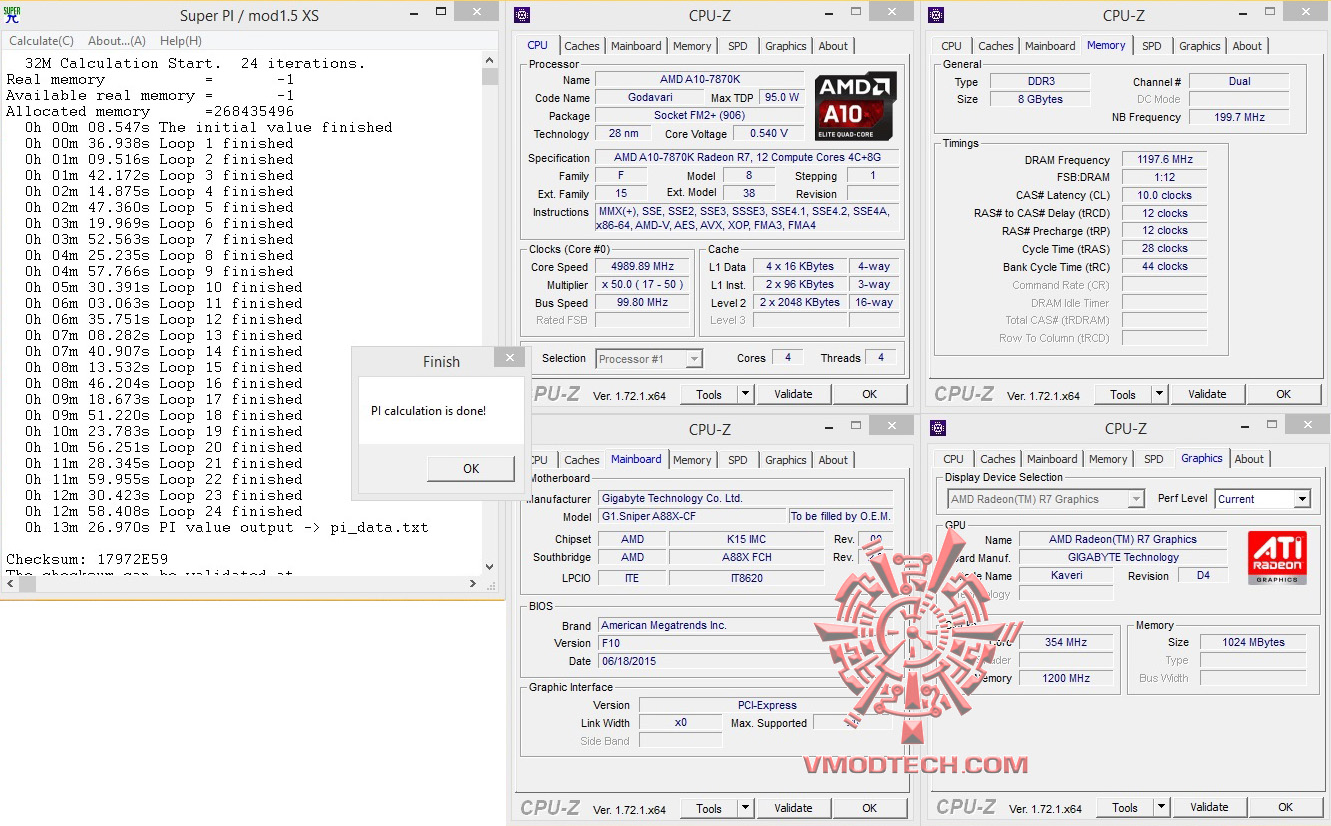The height and width of the screenshot is (826, 1331).
Task: Click the Core Voltage value 0.540 V
Action: (768, 134)
